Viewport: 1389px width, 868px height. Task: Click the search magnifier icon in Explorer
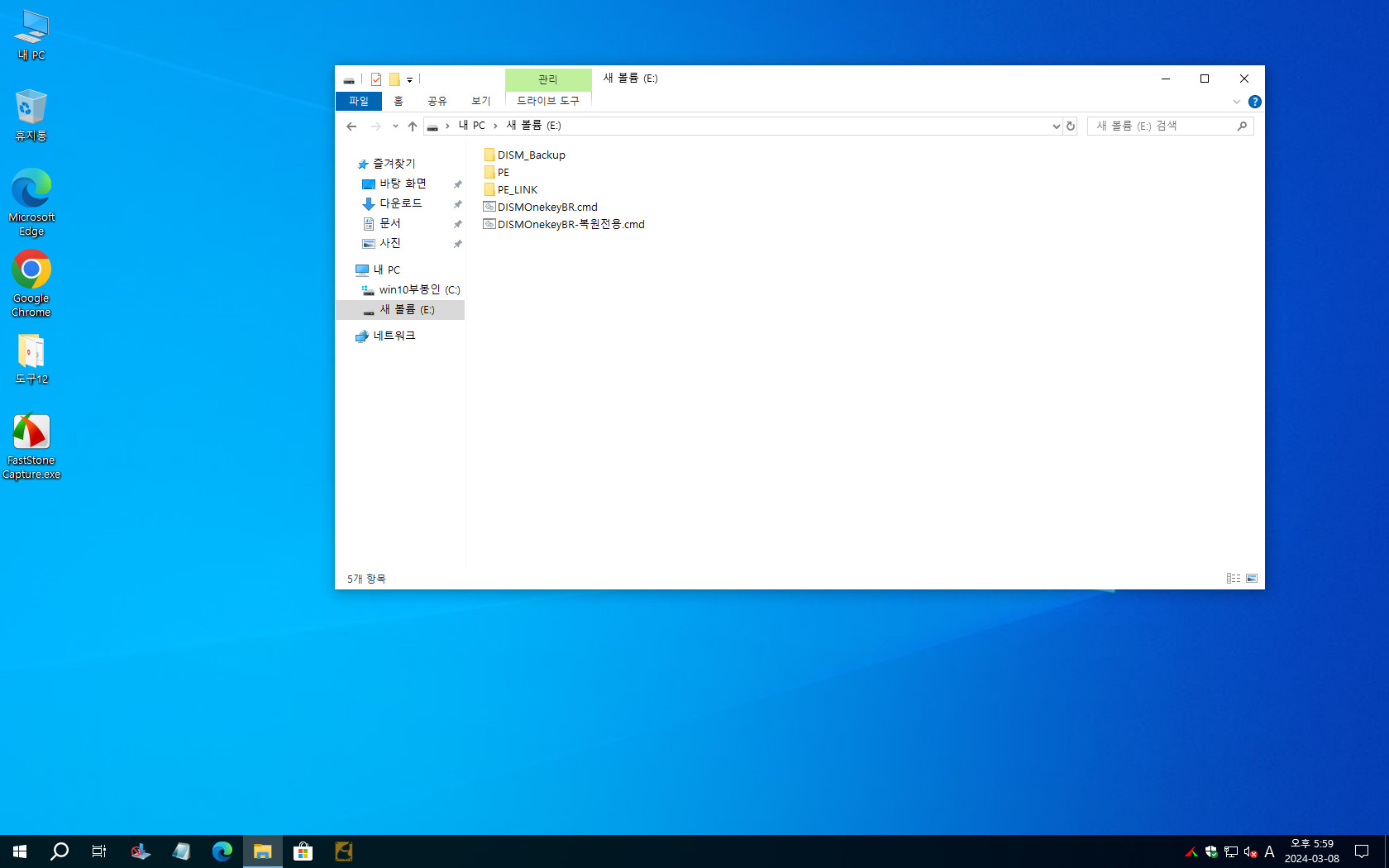[1242, 126]
